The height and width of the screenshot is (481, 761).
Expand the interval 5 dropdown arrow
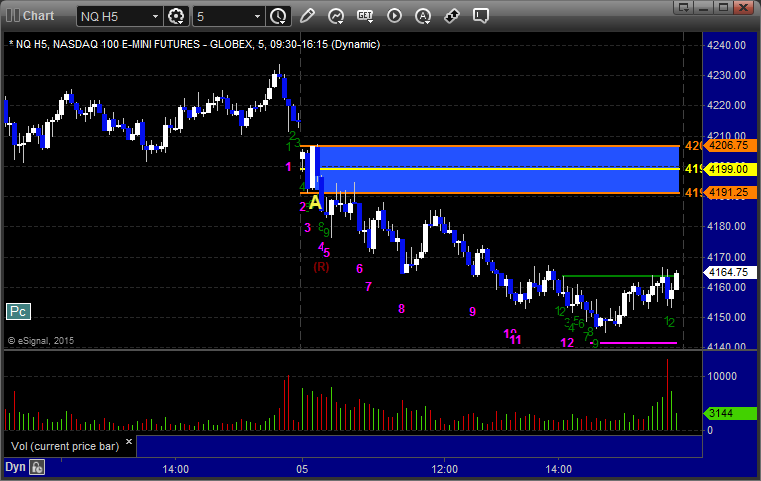[x=258, y=17]
